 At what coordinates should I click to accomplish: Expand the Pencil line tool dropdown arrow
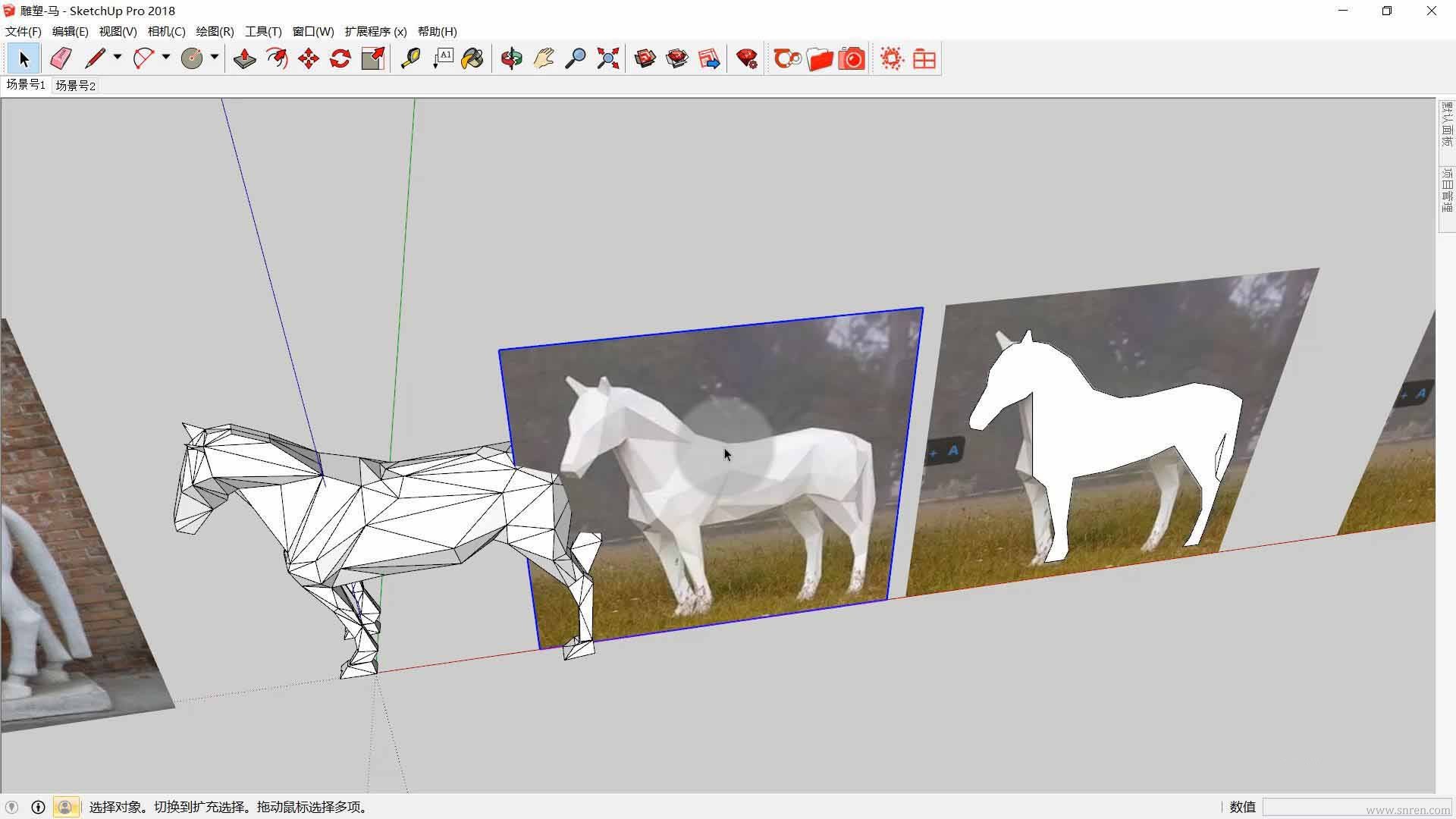point(118,57)
